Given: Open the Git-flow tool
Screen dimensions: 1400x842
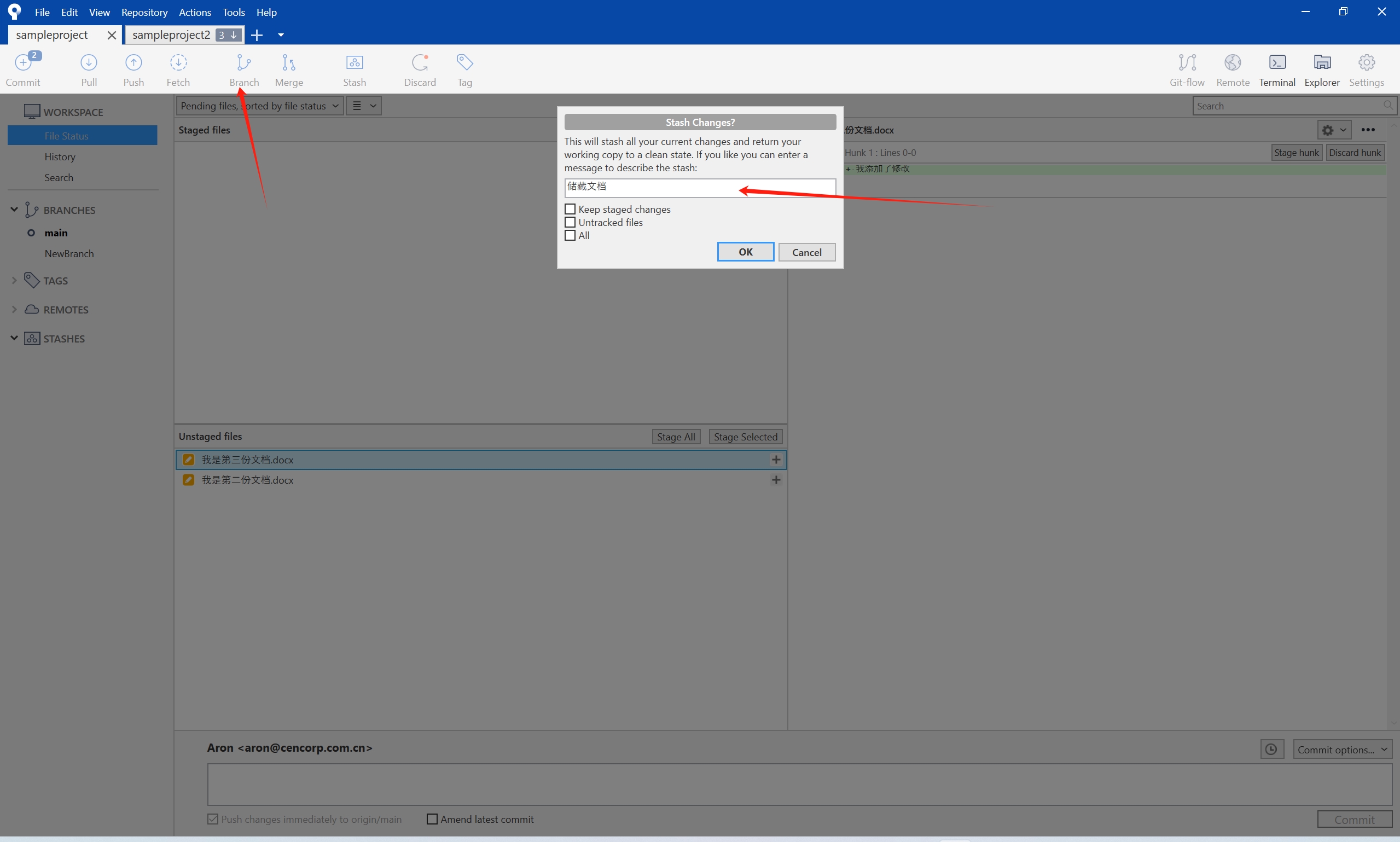Looking at the screenshot, I should click(x=1187, y=69).
